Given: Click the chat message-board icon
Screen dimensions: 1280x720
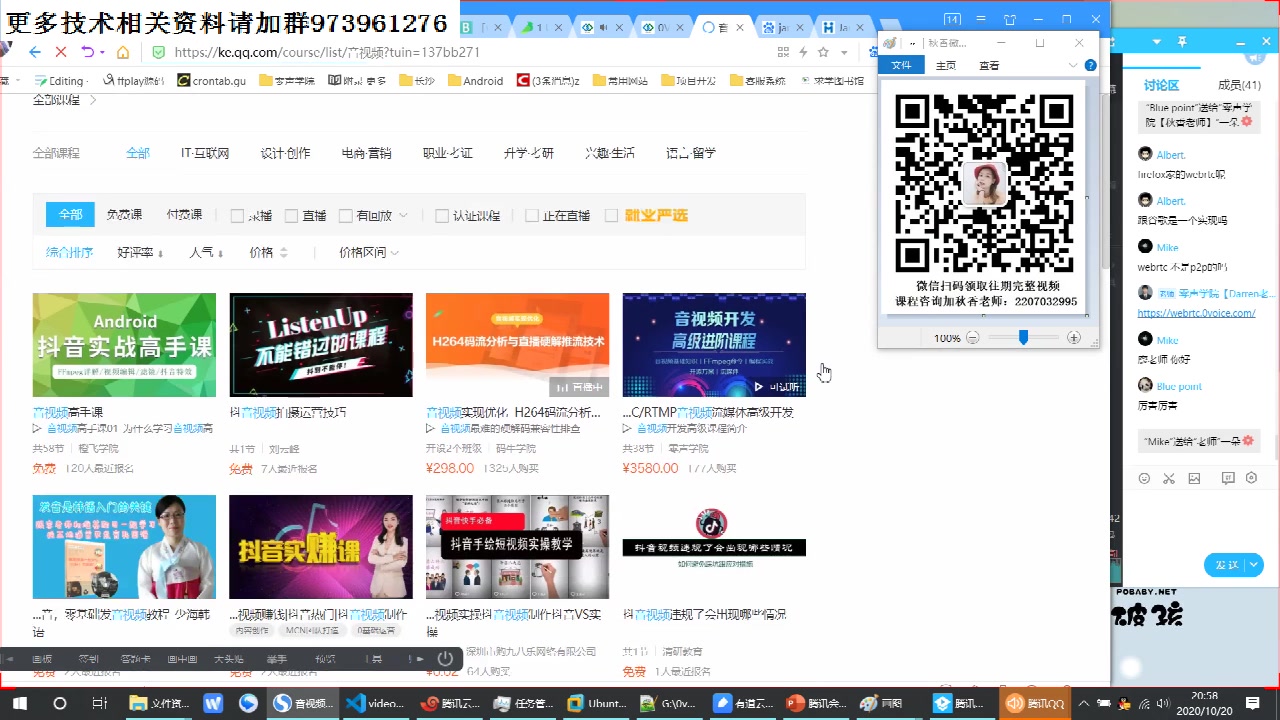Looking at the screenshot, I should 1228,479.
